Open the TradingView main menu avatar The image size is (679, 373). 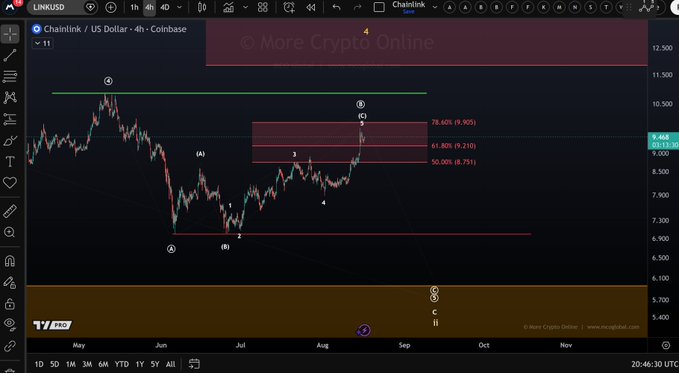10,6
